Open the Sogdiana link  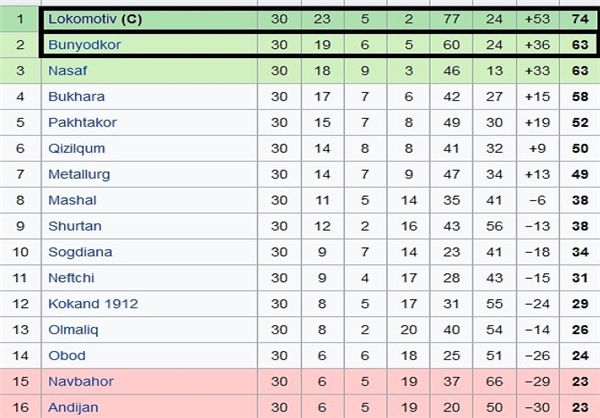(x=80, y=252)
